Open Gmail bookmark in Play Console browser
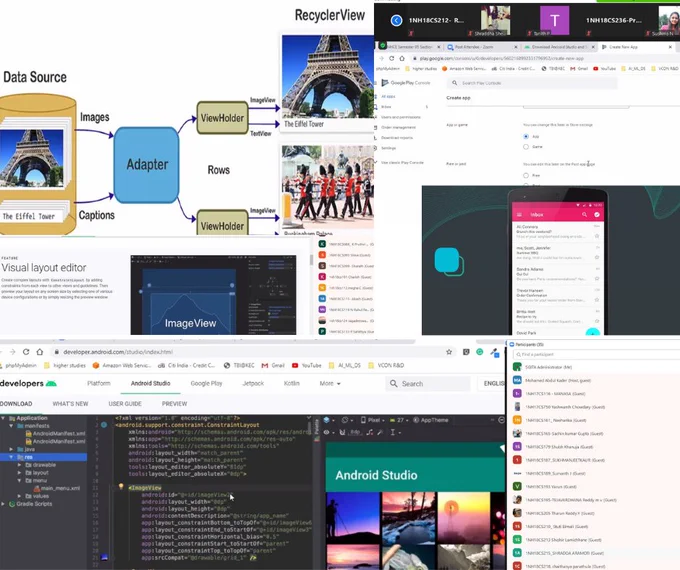The height and width of the screenshot is (570, 680). (579, 69)
